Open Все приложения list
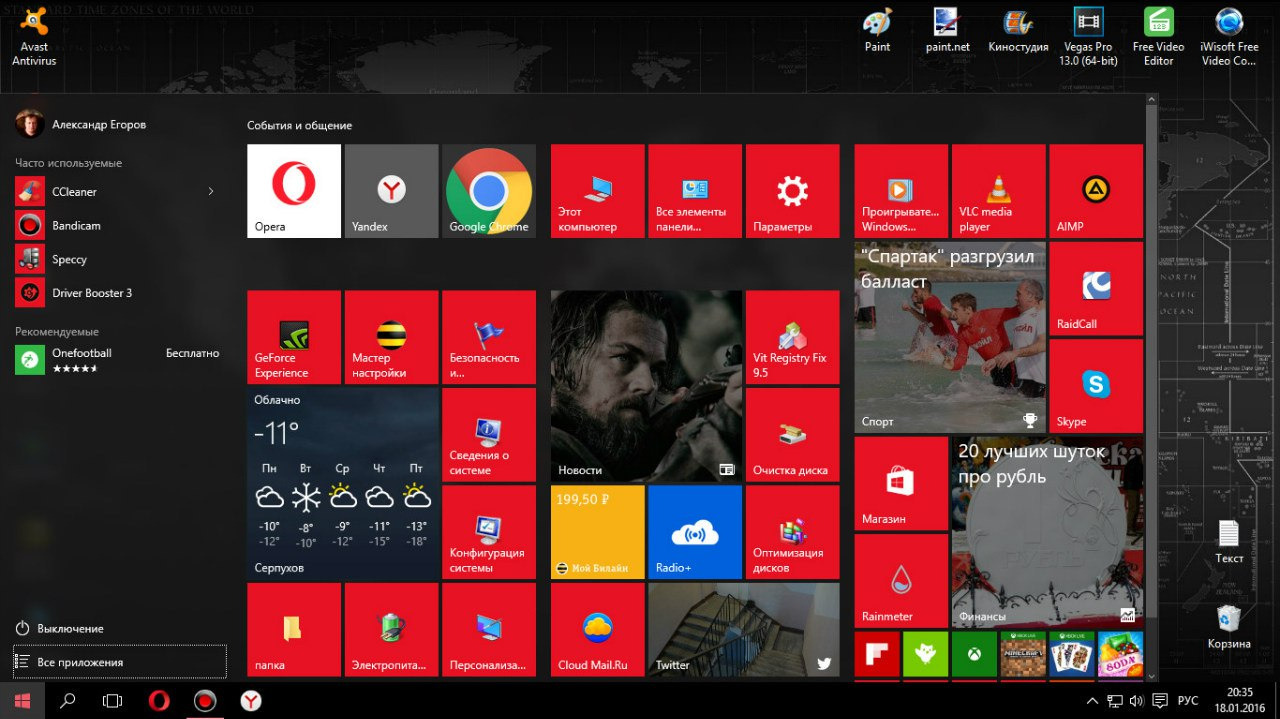The height and width of the screenshot is (719, 1280). (119, 662)
